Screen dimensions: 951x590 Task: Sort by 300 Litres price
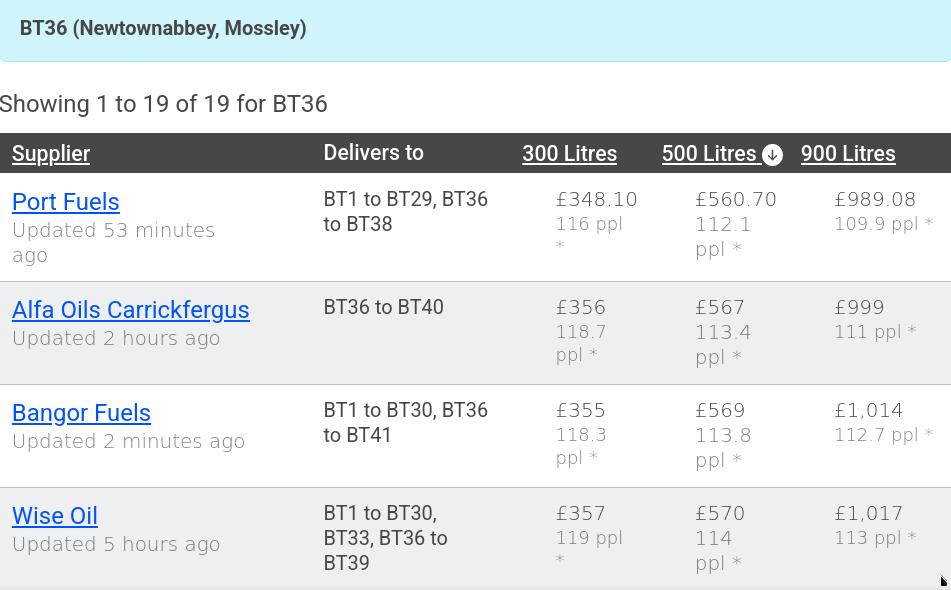(569, 154)
